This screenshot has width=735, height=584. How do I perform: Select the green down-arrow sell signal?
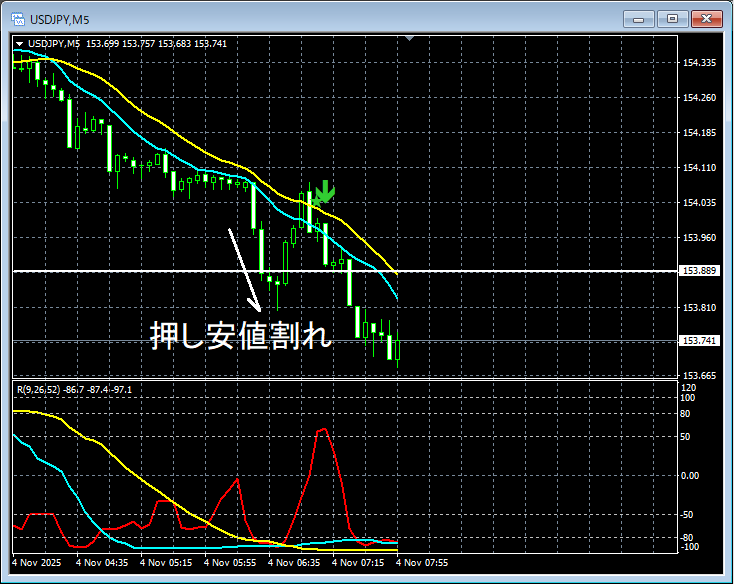coord(325,191)
